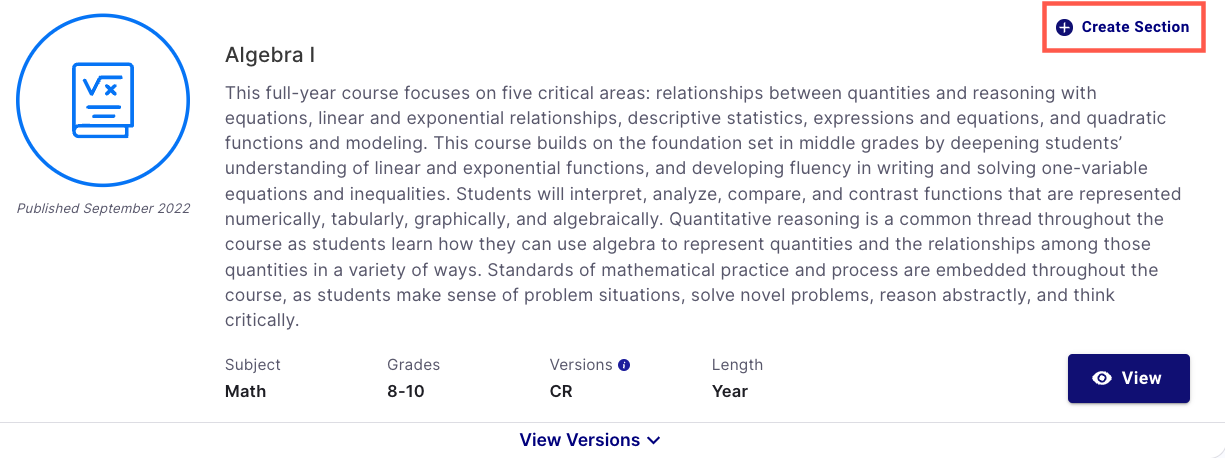
Task: Click the CR versions value
Action: [561, 391]
